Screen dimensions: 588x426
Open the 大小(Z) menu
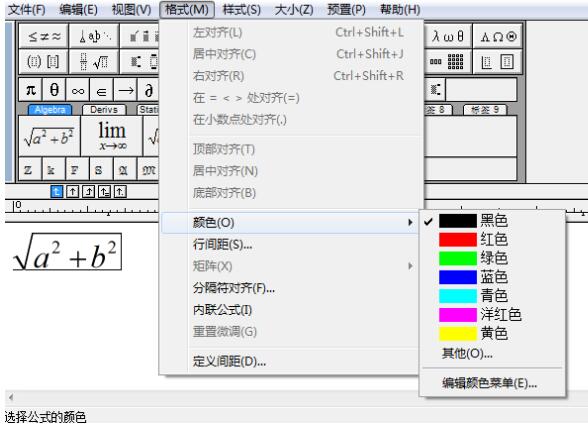point(294,9)
